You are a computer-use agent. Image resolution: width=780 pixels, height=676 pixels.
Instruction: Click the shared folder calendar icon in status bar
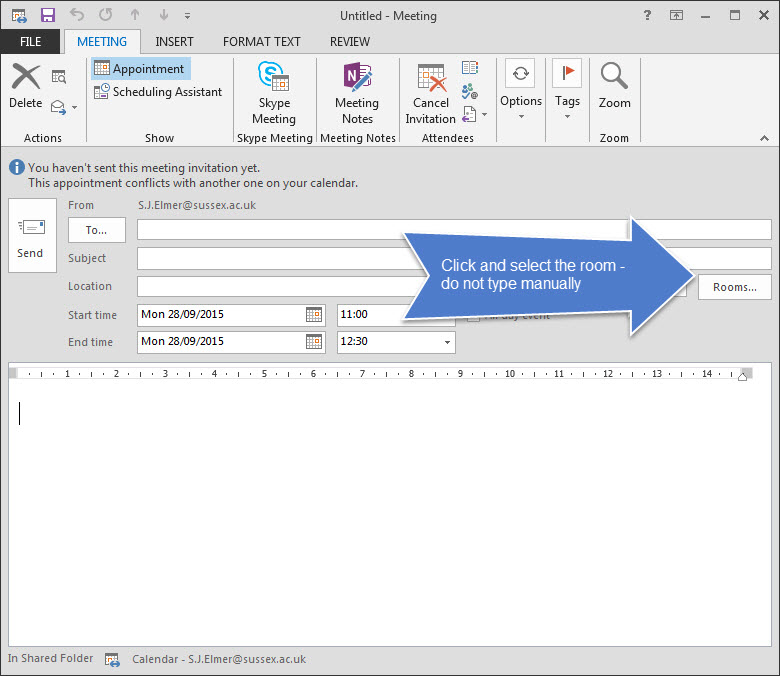pyautogui.click(x=112, y=660)
